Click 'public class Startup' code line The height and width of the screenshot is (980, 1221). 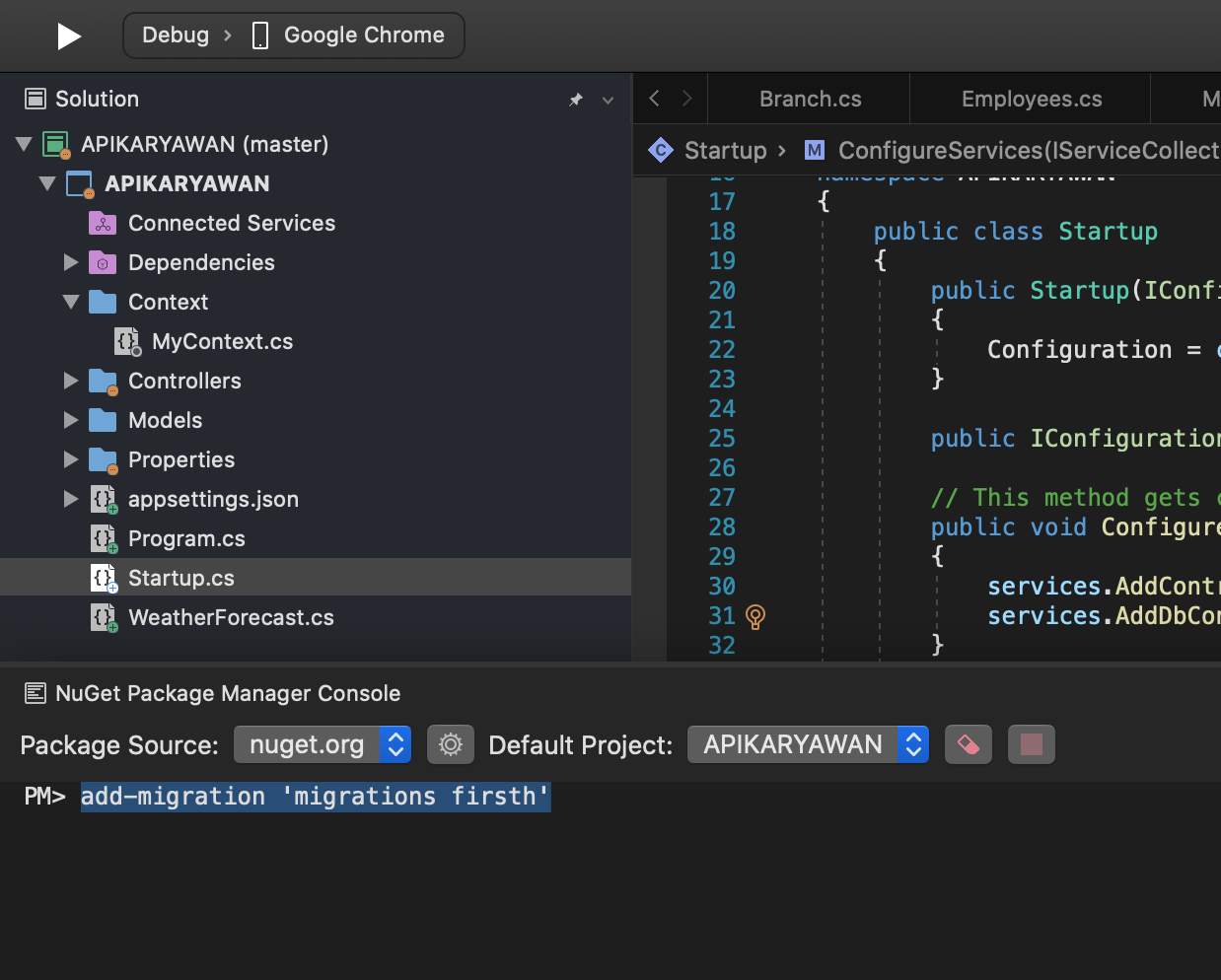[1015, 232]
